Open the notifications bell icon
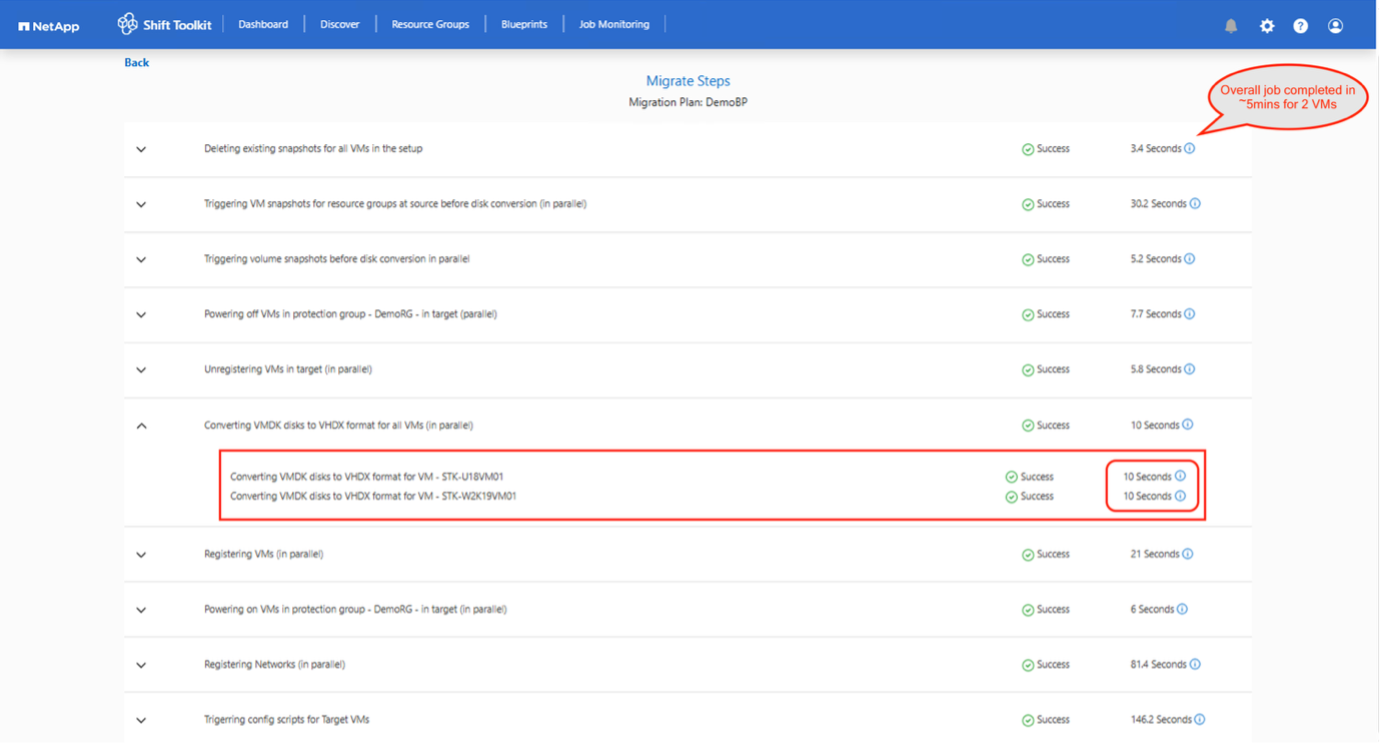The width and height of the screenshot is (1384, 745). [x=1231, y=26]
